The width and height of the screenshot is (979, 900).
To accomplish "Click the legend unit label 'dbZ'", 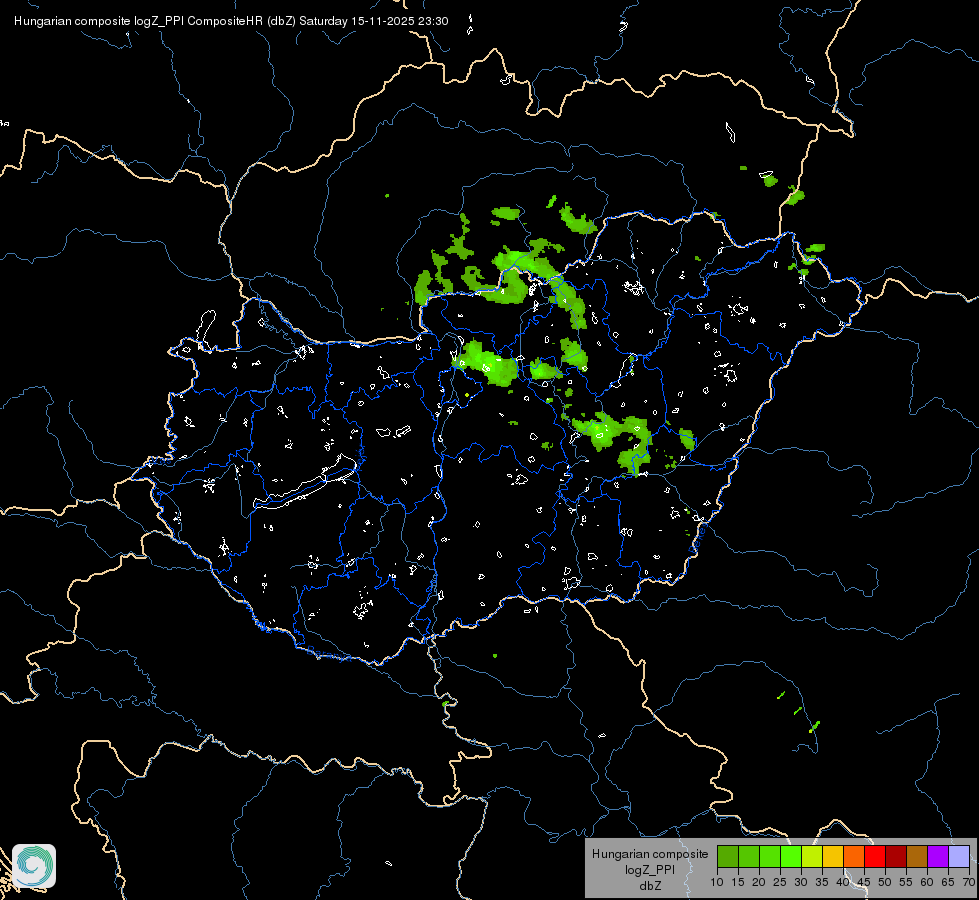I will tap(650, 886).
